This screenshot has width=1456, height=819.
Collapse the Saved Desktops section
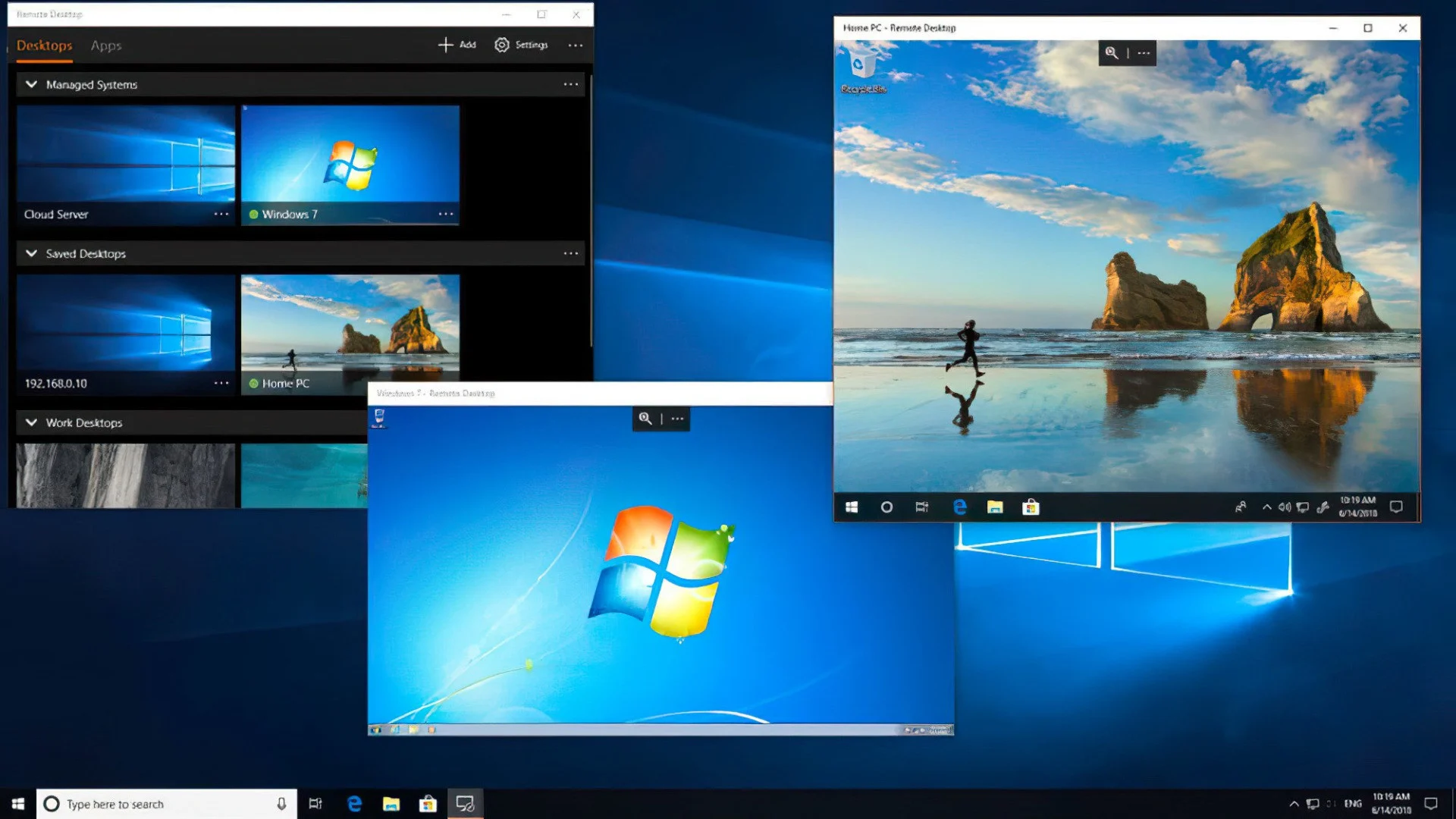[x=32, y=253]
